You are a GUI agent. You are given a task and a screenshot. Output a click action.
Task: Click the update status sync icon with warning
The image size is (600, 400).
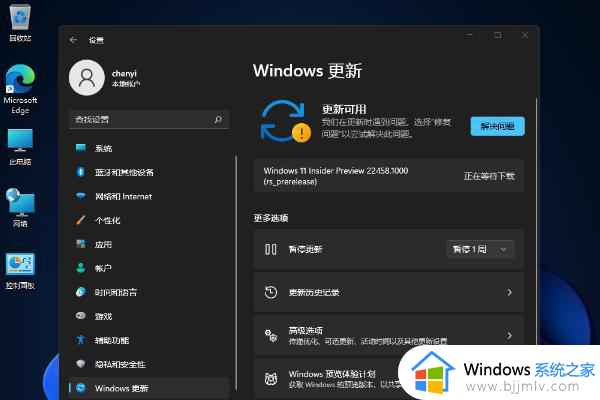point(285,121)
